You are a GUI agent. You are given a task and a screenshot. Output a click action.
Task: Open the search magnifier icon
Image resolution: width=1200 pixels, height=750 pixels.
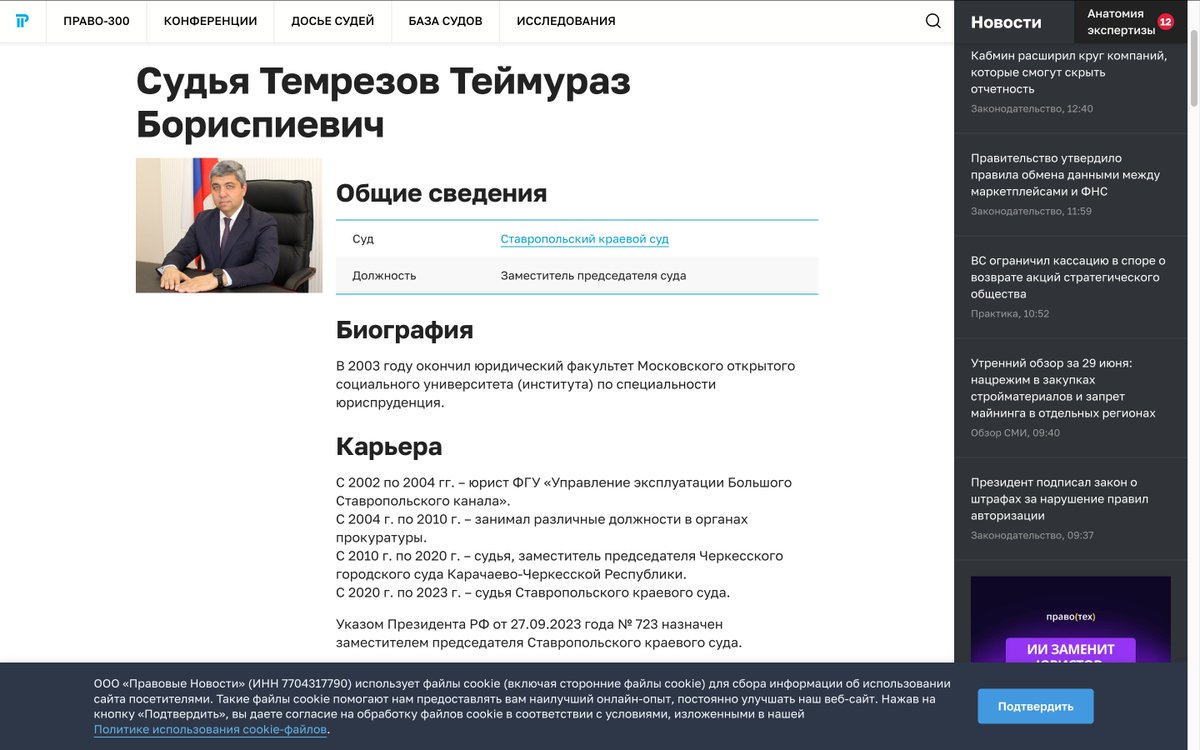[933, 21]
